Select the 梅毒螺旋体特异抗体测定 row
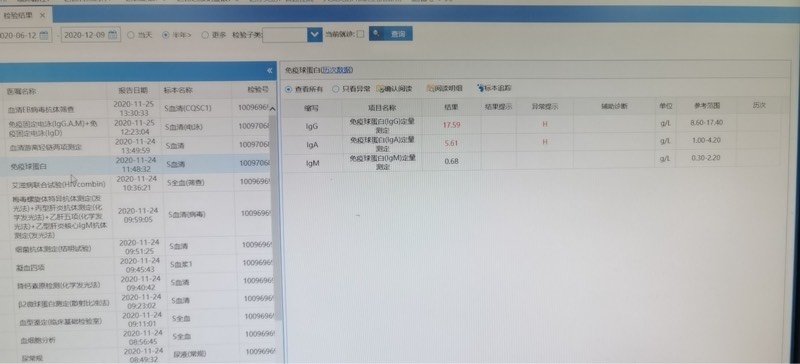800x364 pixels. (x=138, y=214)
